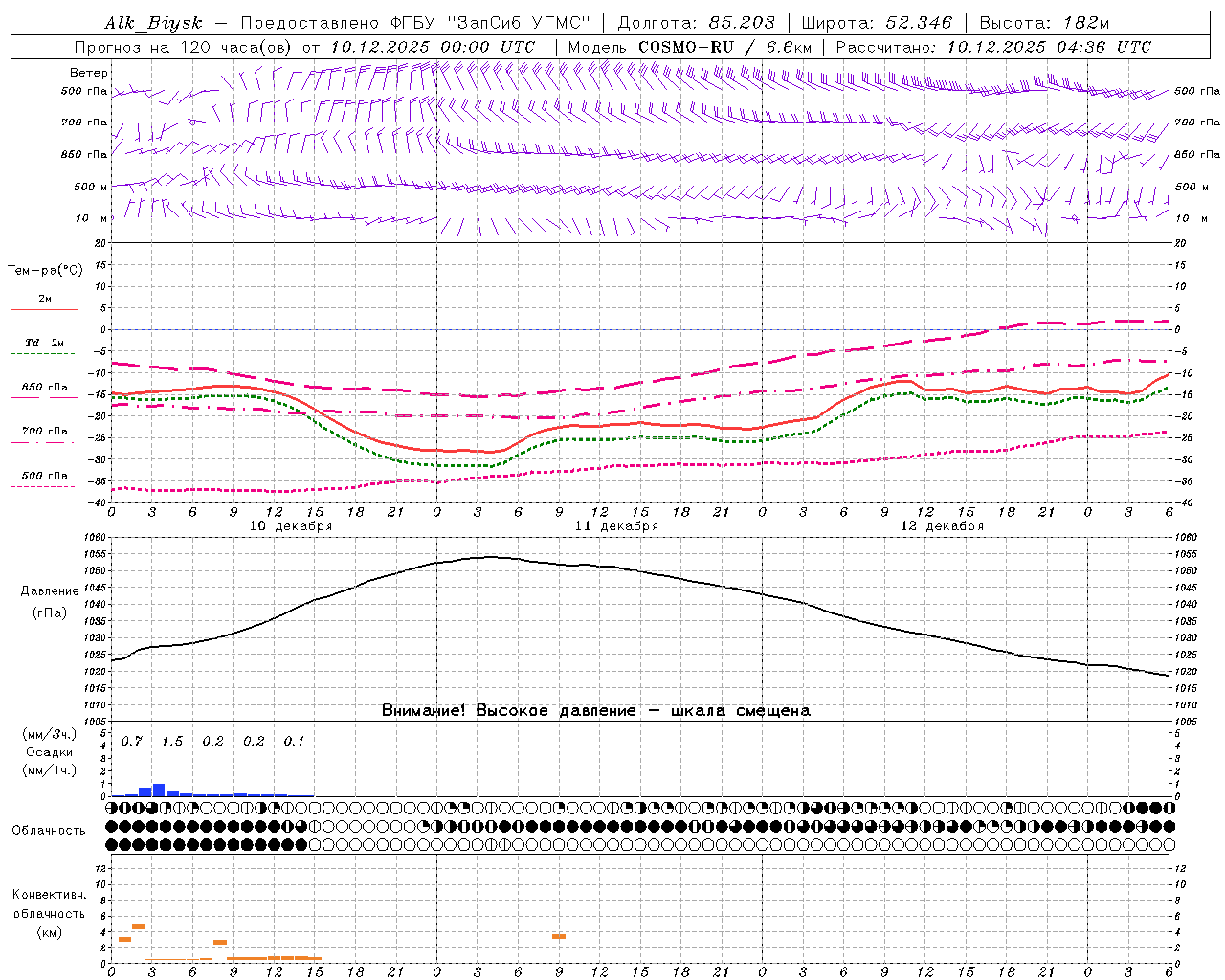This screenshot has height=980, width=1225.
Task: Click the forecast start time 10.12.2025 00:00 UTC
Action: click(x=433, y=46)
